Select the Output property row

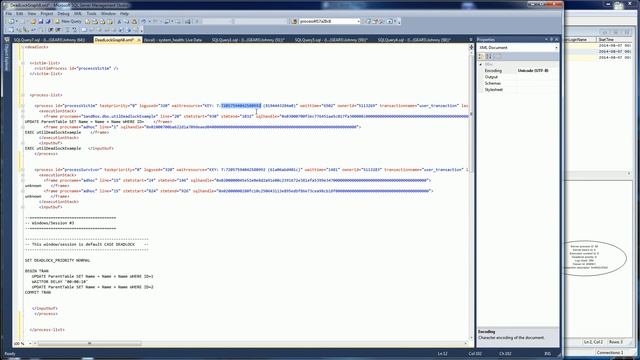(518, 77)
